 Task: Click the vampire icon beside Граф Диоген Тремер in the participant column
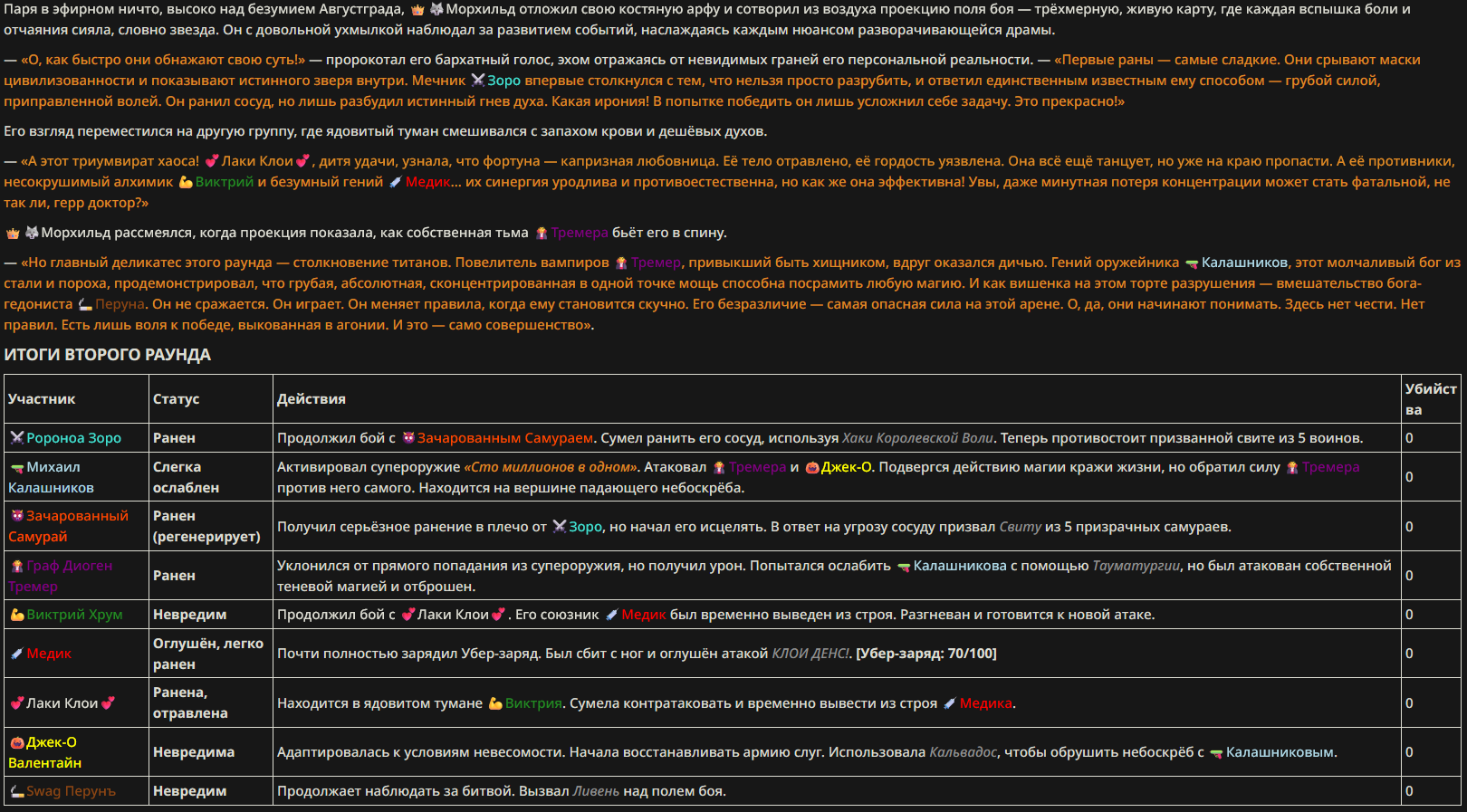pyautogui.click(x=16, y=566)
